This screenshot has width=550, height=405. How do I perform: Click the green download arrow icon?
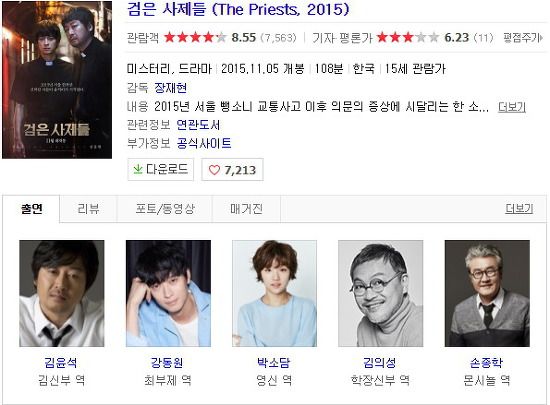pyautogui.click(x=138, y=170)
